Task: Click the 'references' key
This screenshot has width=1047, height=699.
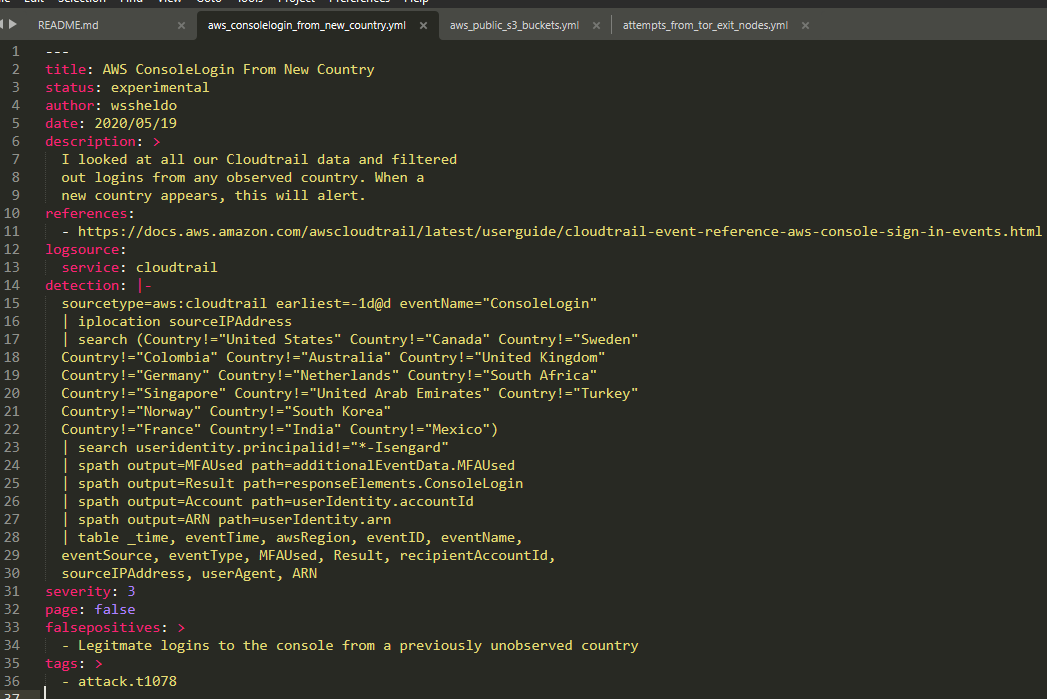Action: [86, 214]
